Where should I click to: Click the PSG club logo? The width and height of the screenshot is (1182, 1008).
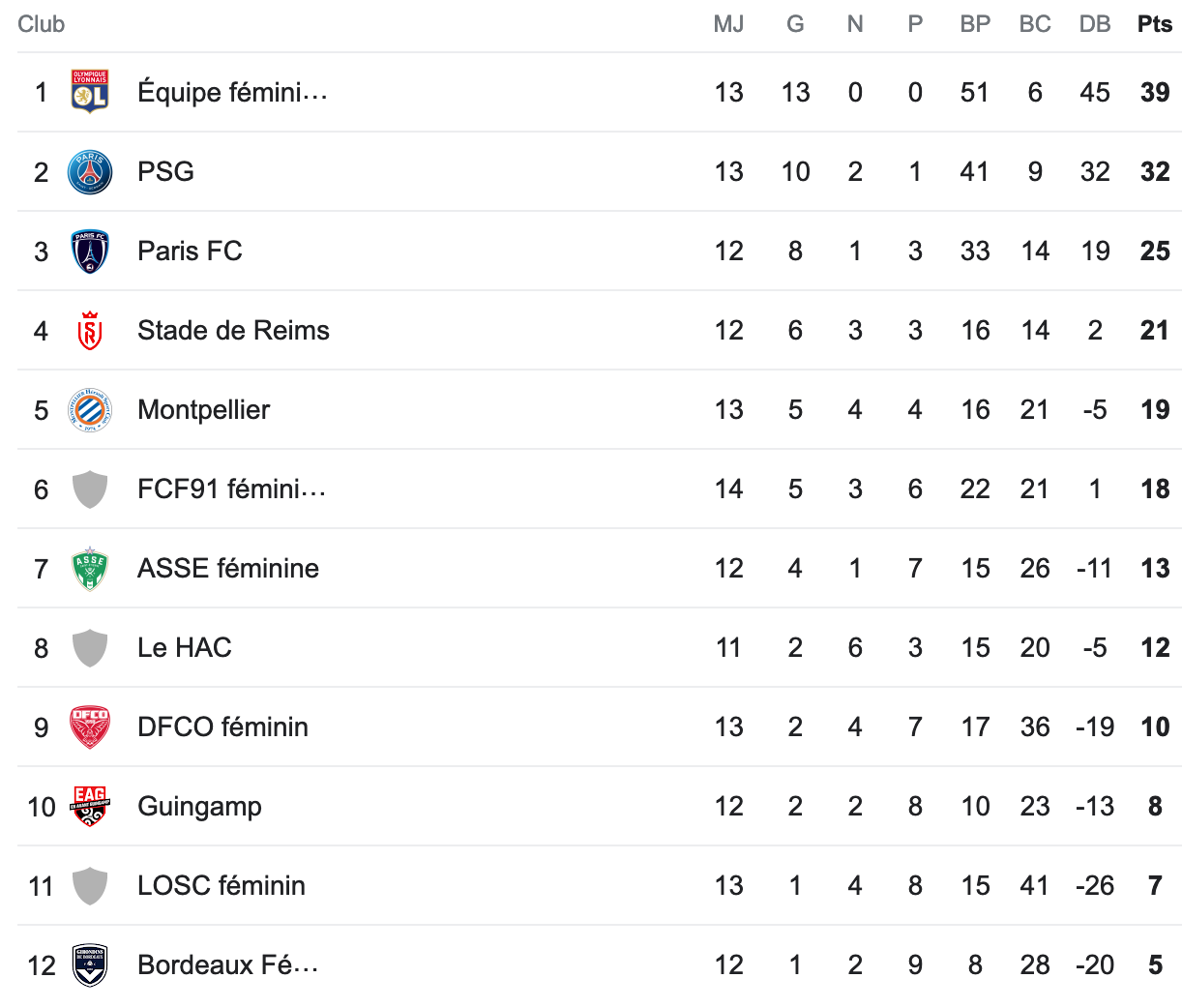point(90,172)
